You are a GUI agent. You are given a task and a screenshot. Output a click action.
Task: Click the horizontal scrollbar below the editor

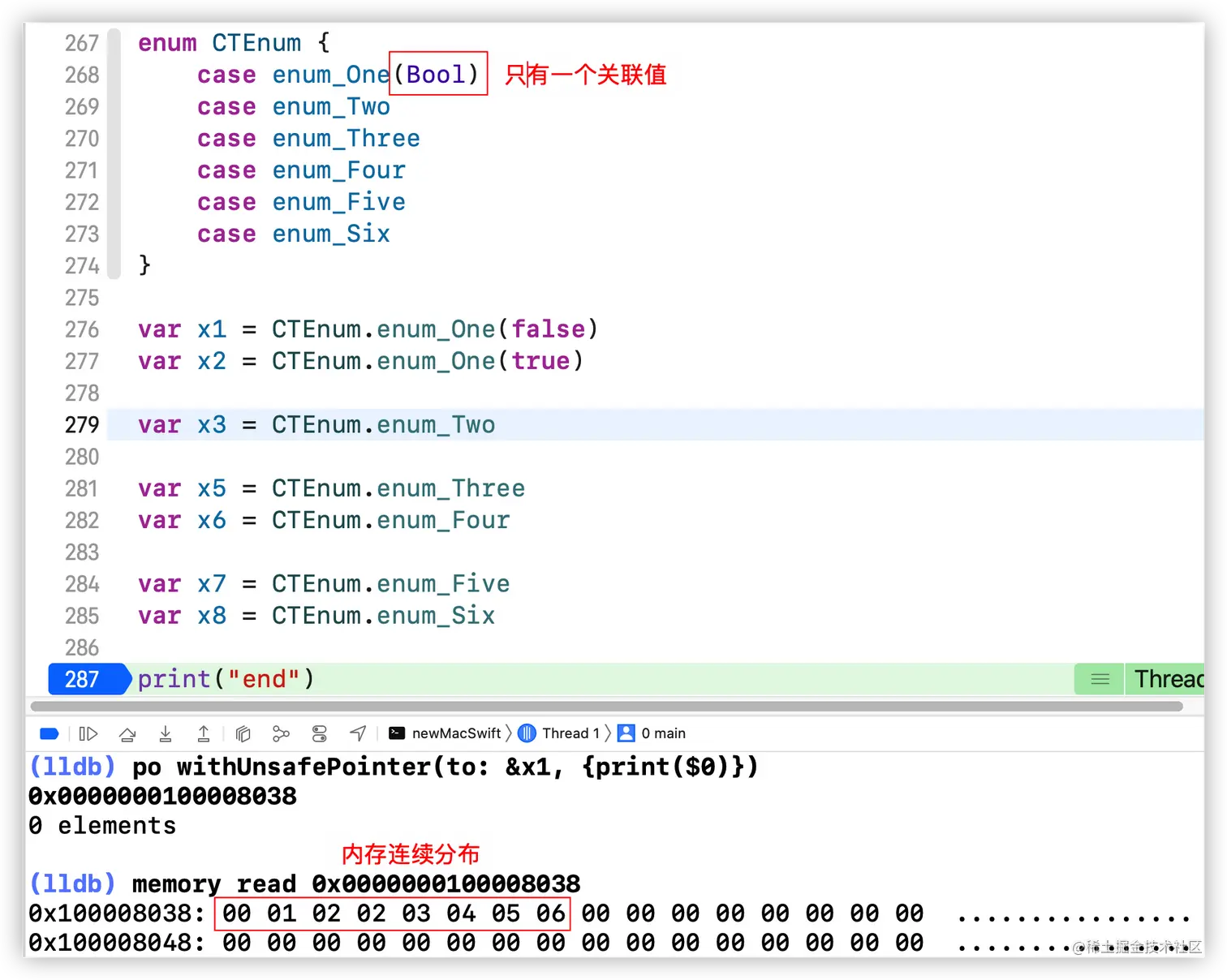point(609,706)
